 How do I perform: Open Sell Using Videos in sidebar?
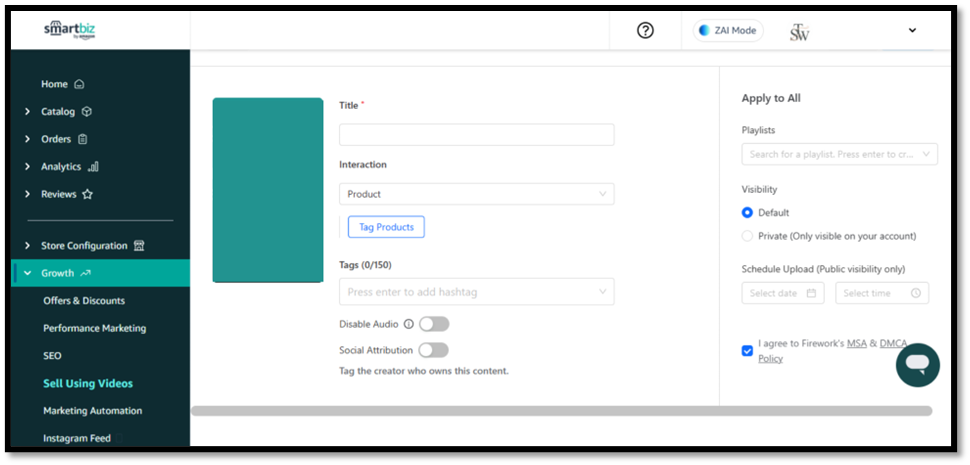(x=88, y=383)
